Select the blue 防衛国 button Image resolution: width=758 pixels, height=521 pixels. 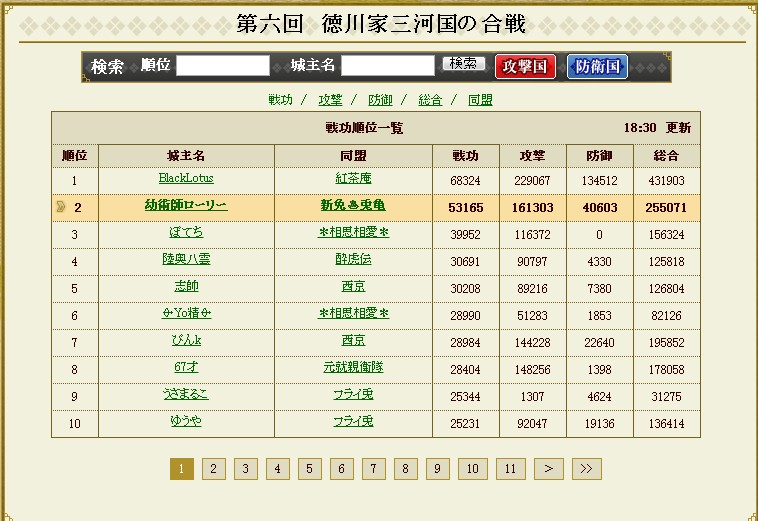(598, 66)
